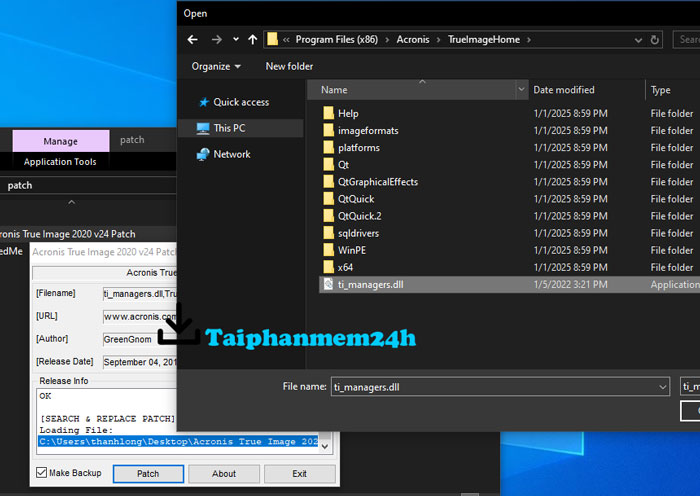
Task: Click the Quick access star icon
Action: pos(204,102)
